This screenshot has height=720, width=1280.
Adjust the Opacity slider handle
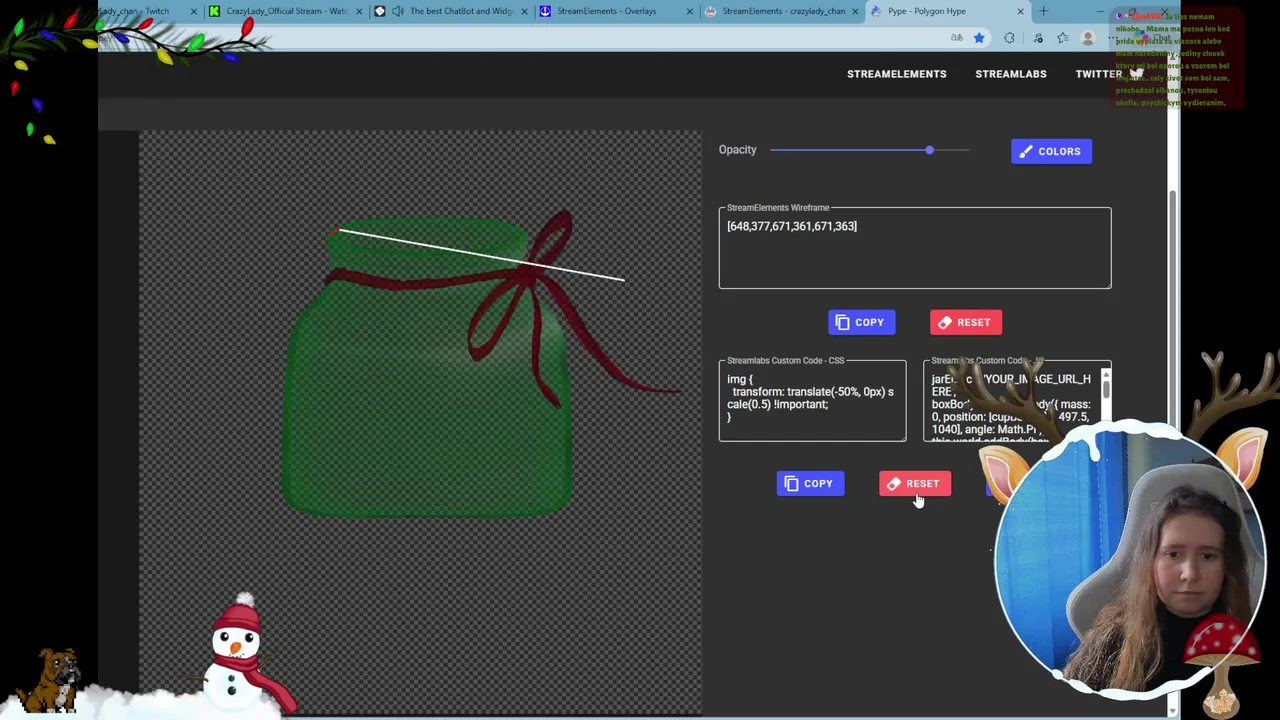(x=929, y=150)
